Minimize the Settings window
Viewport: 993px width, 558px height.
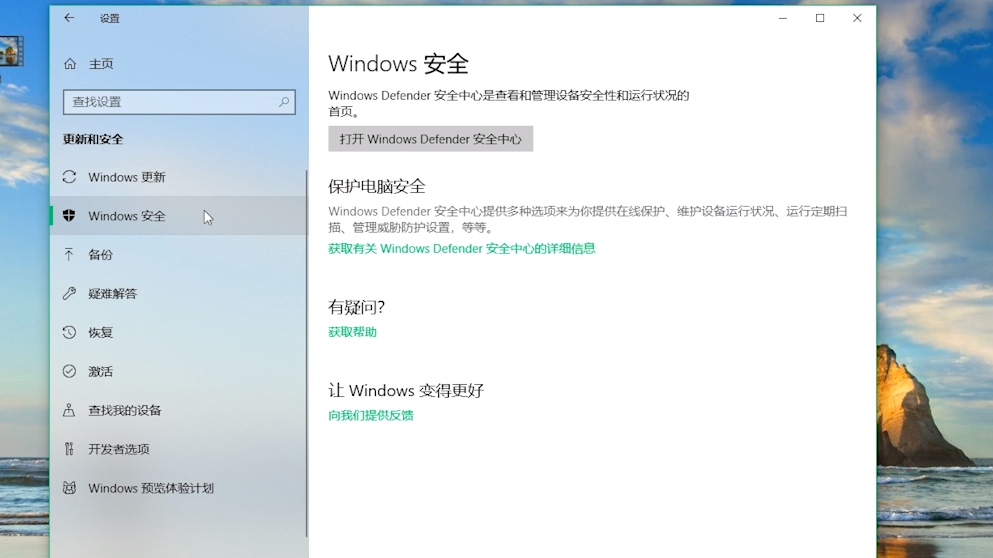tap(783, 18)
